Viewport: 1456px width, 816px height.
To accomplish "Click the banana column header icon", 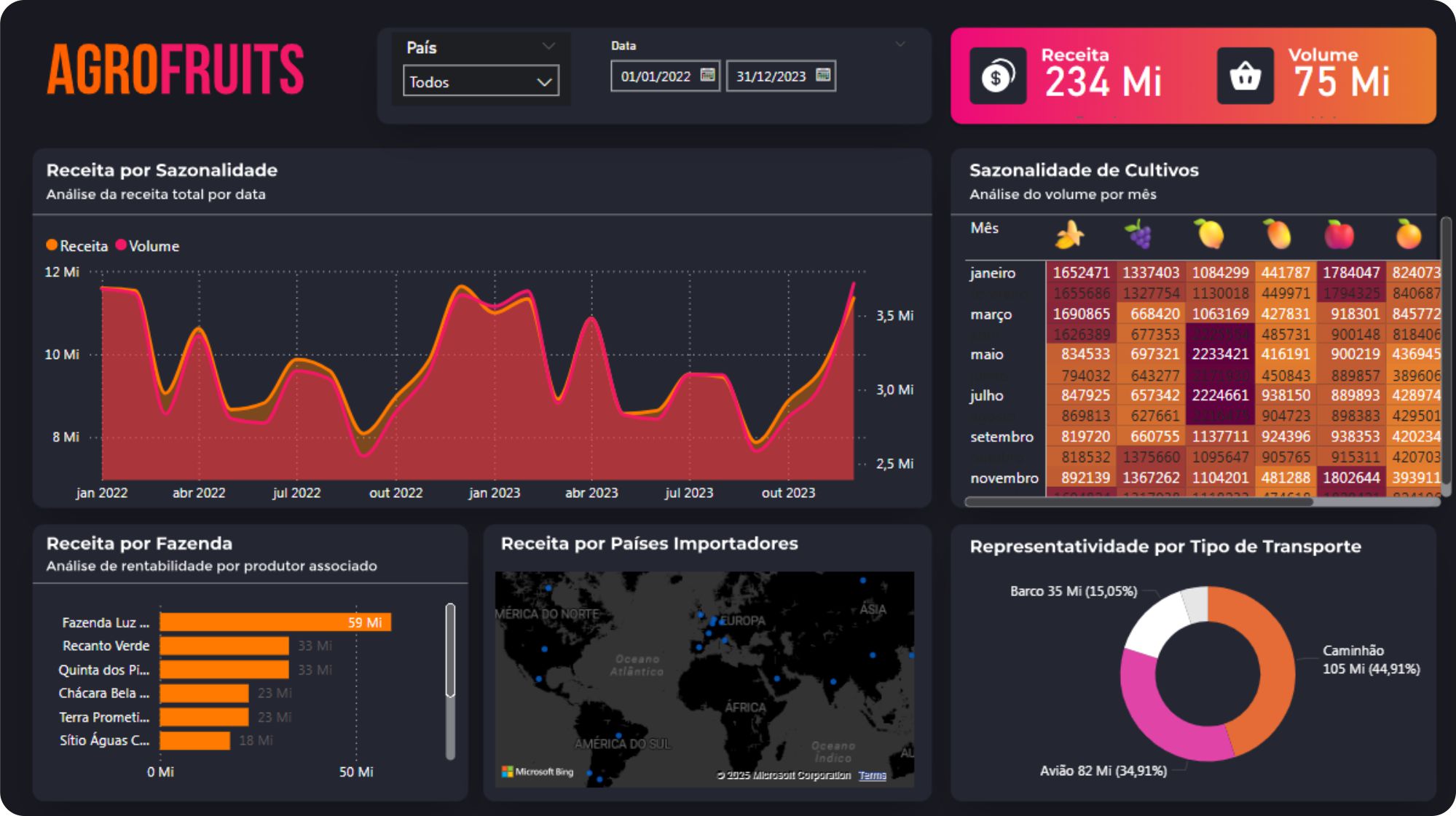I will 1069,235.
